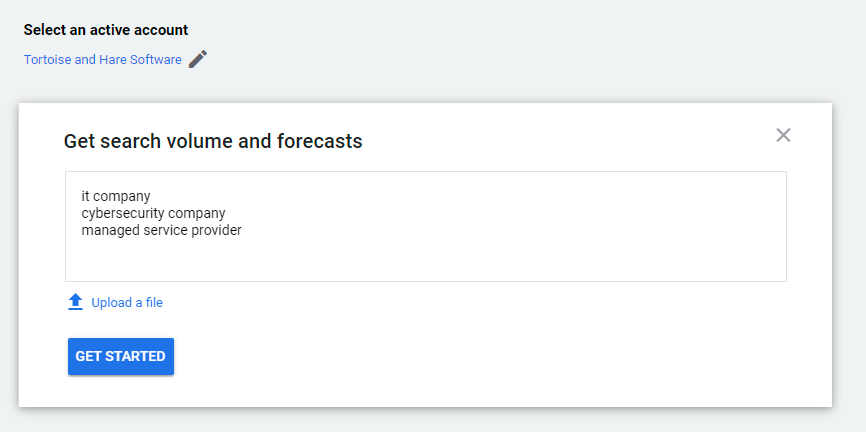Click the pencil edit icon beside account name
Viewport: 866px width, 432px height.
click(x=198, y=59)
